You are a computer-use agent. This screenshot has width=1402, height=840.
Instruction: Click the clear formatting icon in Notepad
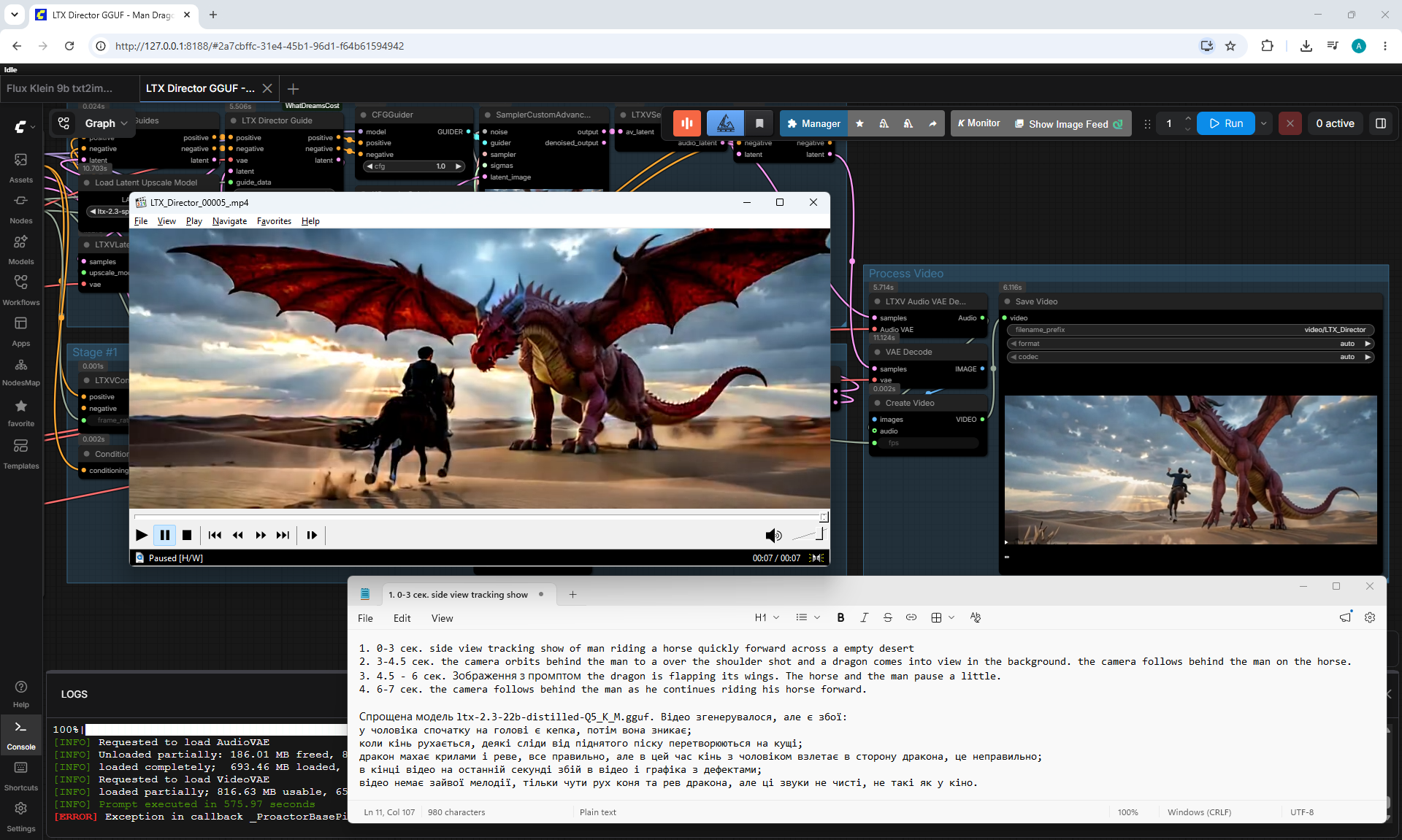[975, 617]
